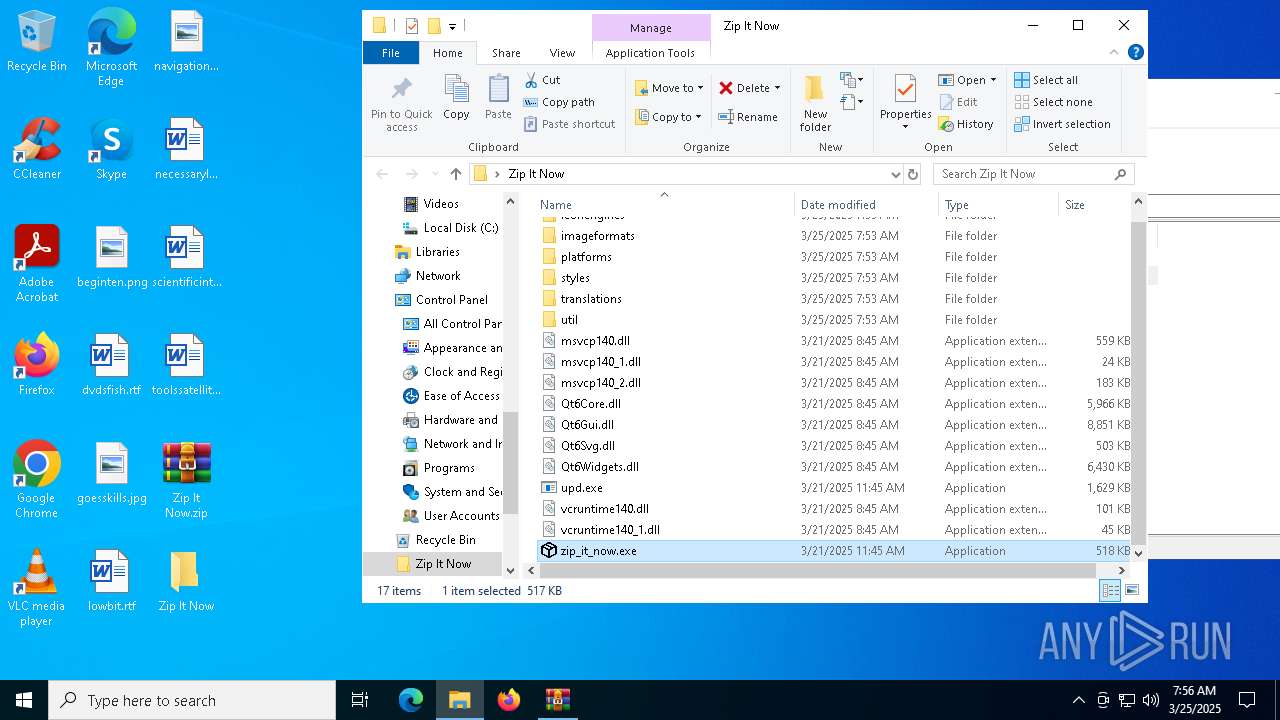The image size is (1280, 720).
Task: Open Properties with the checkmark icon
Action: (x=905, y=102)
